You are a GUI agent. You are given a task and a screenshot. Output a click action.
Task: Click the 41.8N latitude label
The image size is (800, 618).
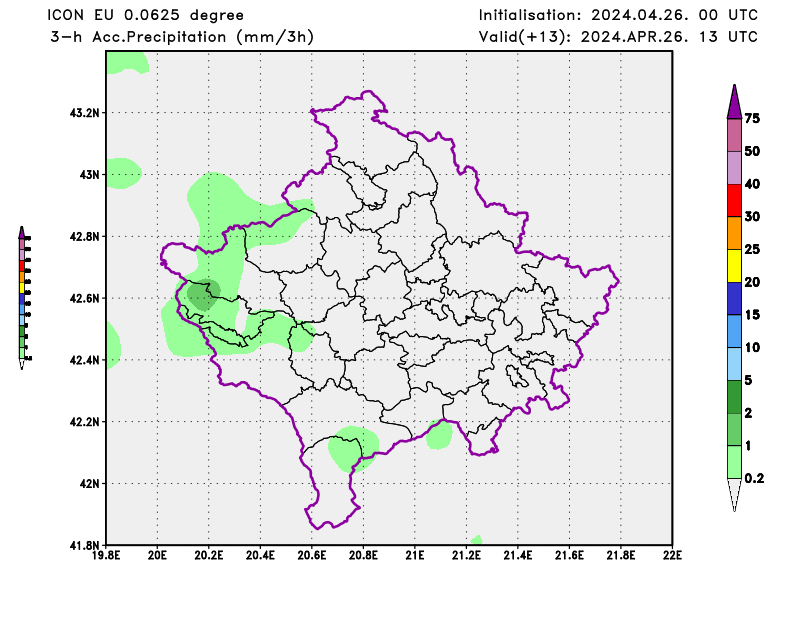(x=84, y=545)
